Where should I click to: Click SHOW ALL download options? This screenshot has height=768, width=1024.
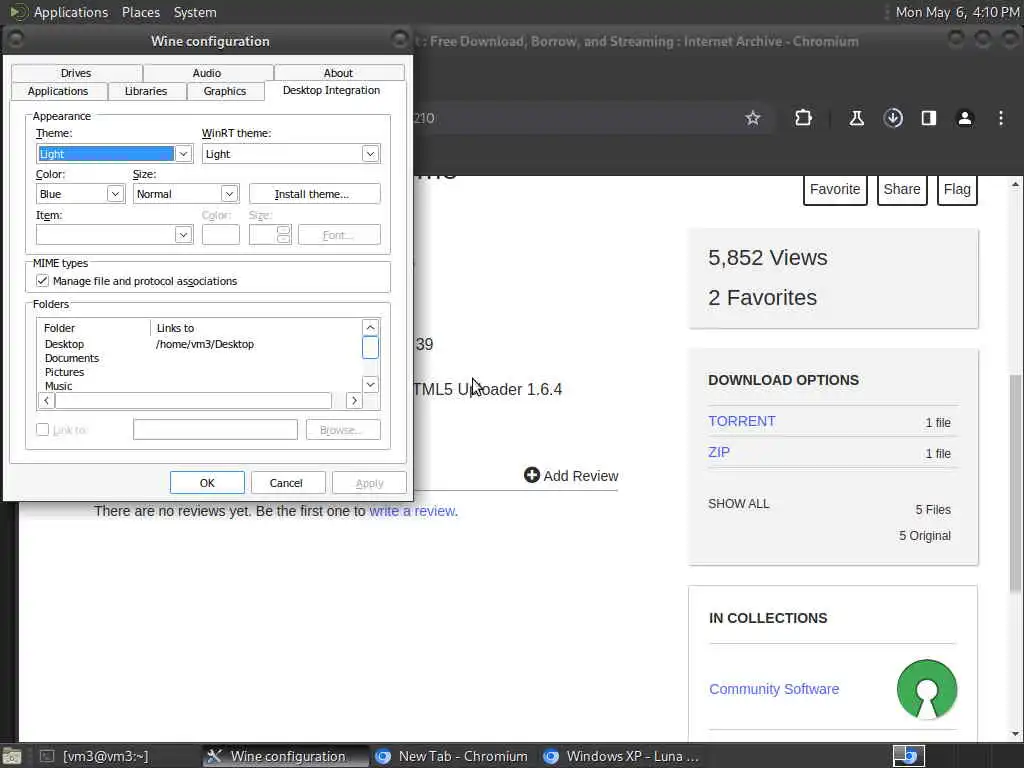tap(739, 504)
